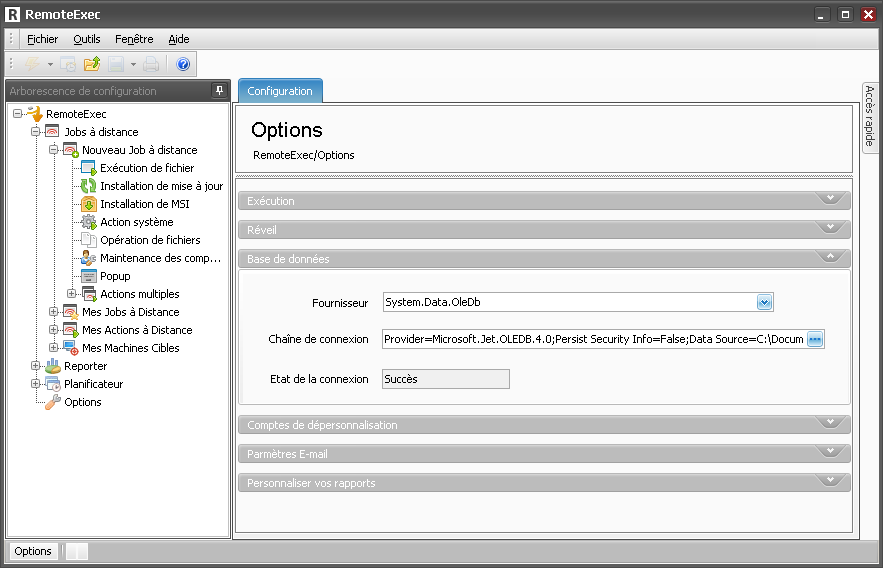Select the Configuration tab
Image resolution: width=883 pixels, height=568 pixels.
point(280,91)
